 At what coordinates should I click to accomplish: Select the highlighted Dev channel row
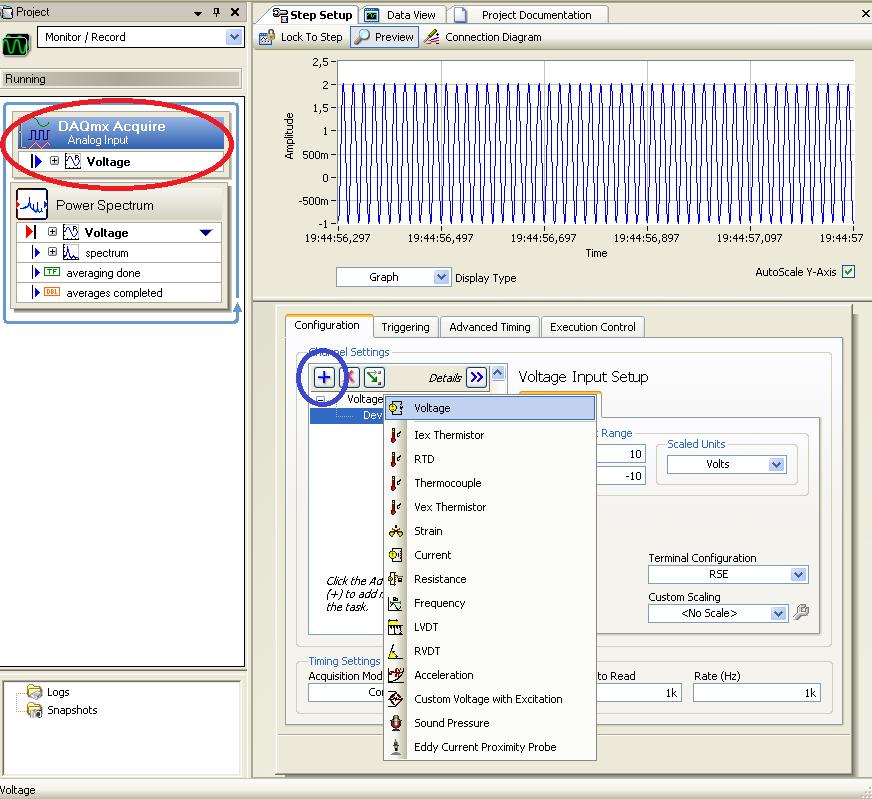coord(347,415)
